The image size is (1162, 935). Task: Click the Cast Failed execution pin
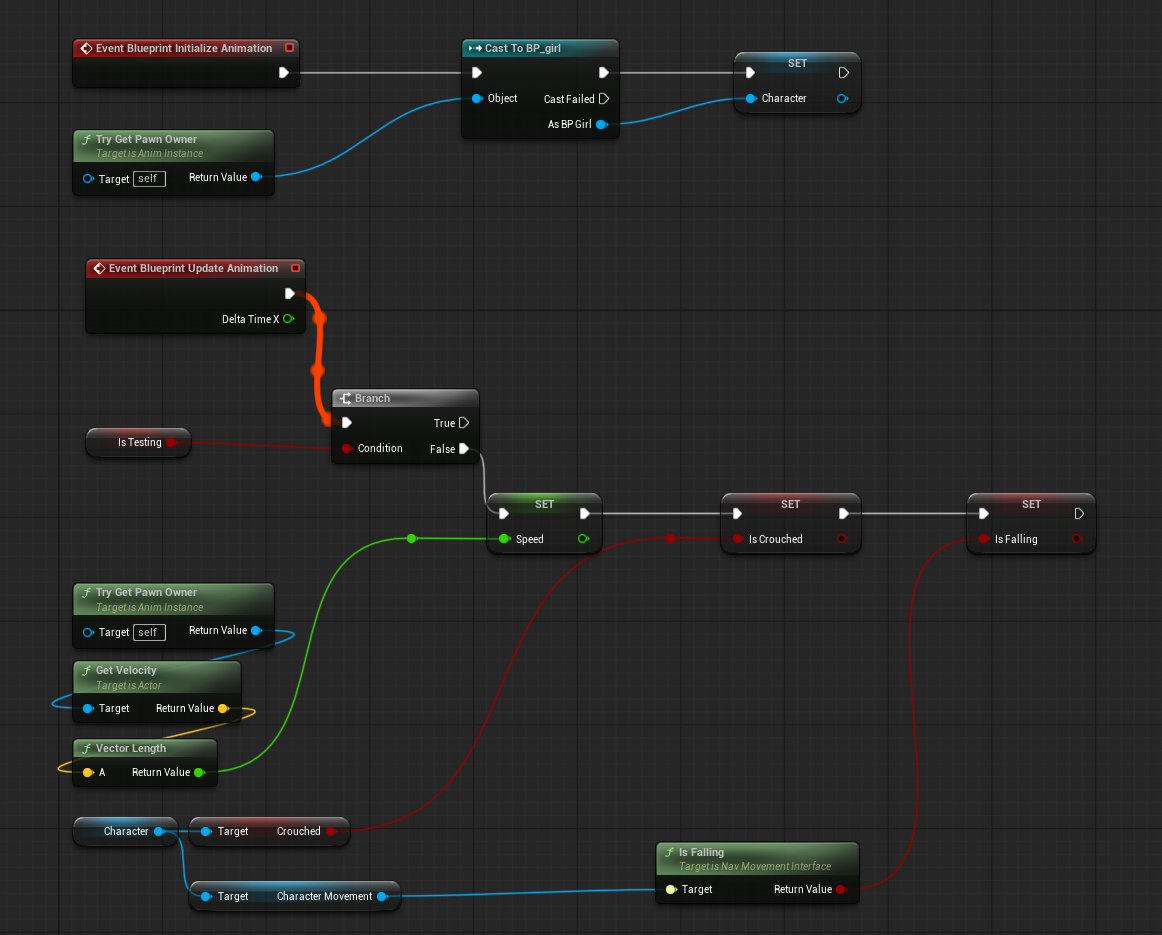tap(604, 99)
